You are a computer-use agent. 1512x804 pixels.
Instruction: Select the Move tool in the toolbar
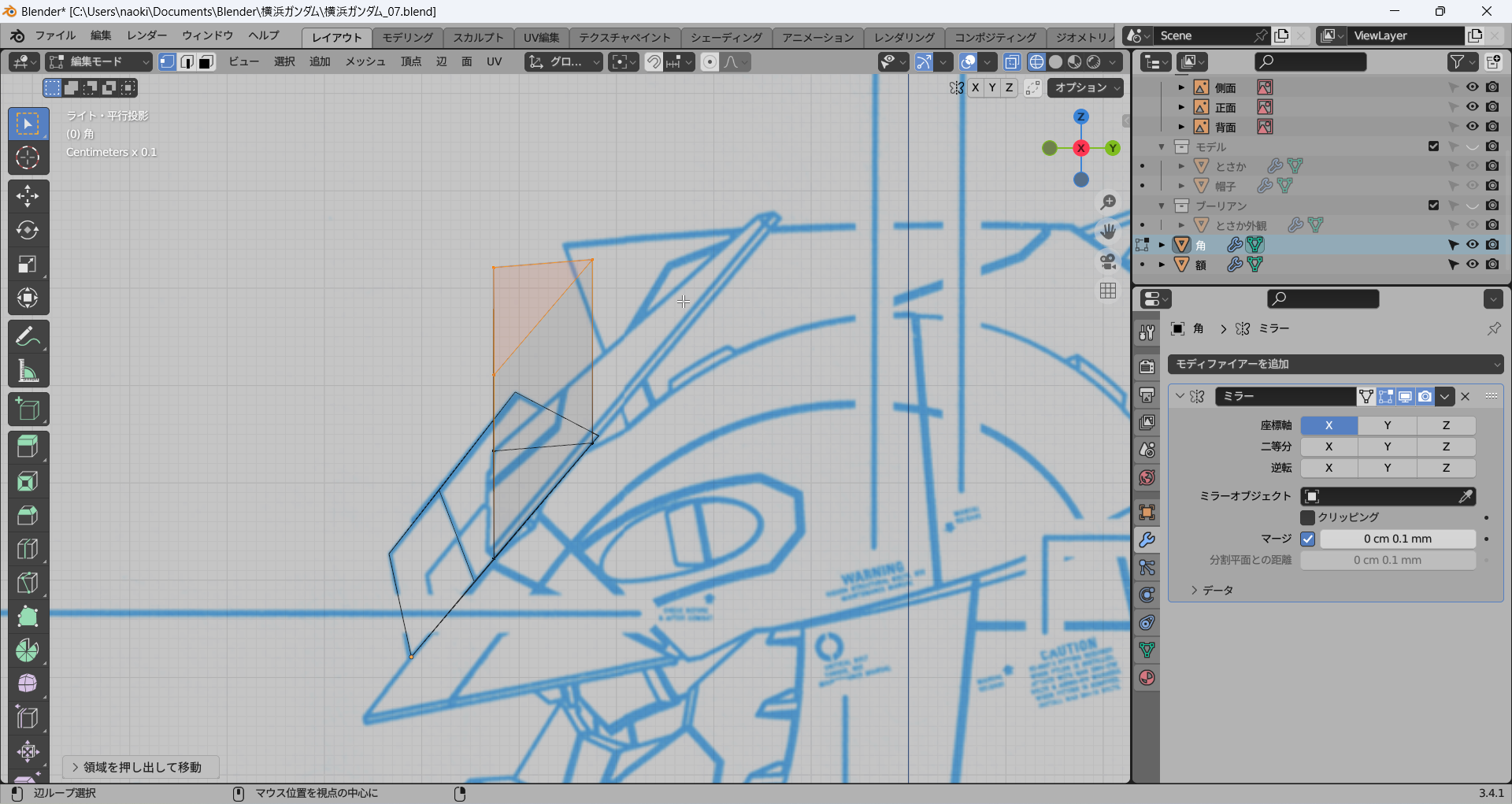click(x=28, y=196)
